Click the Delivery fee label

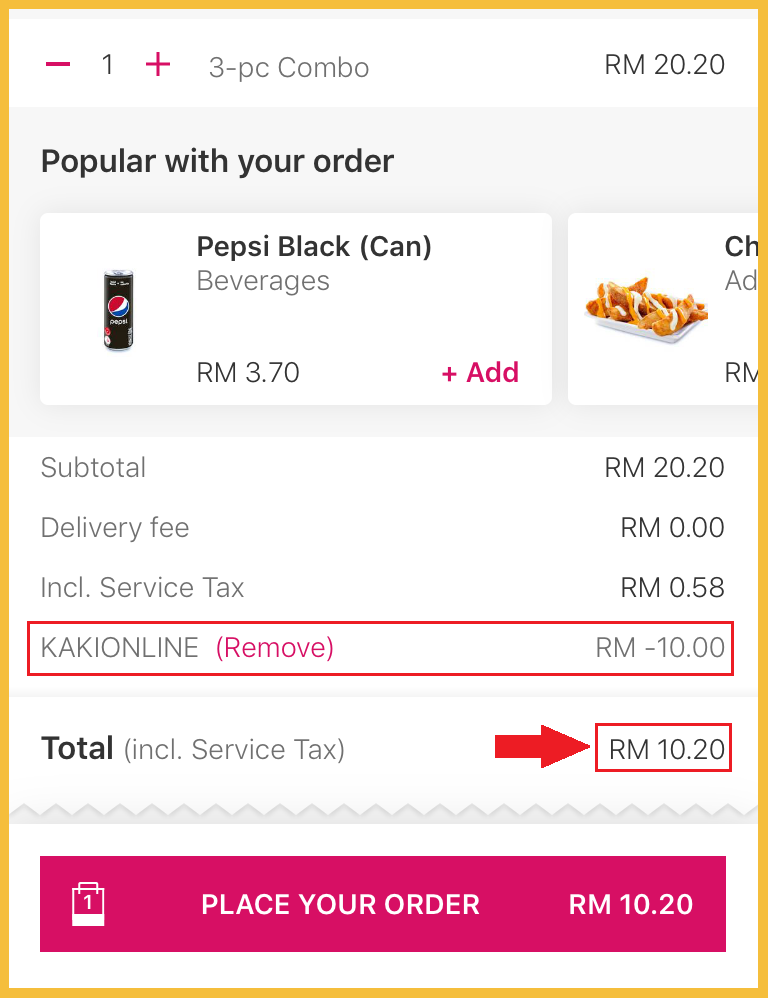pyautogui.click(x=115, y=528)
